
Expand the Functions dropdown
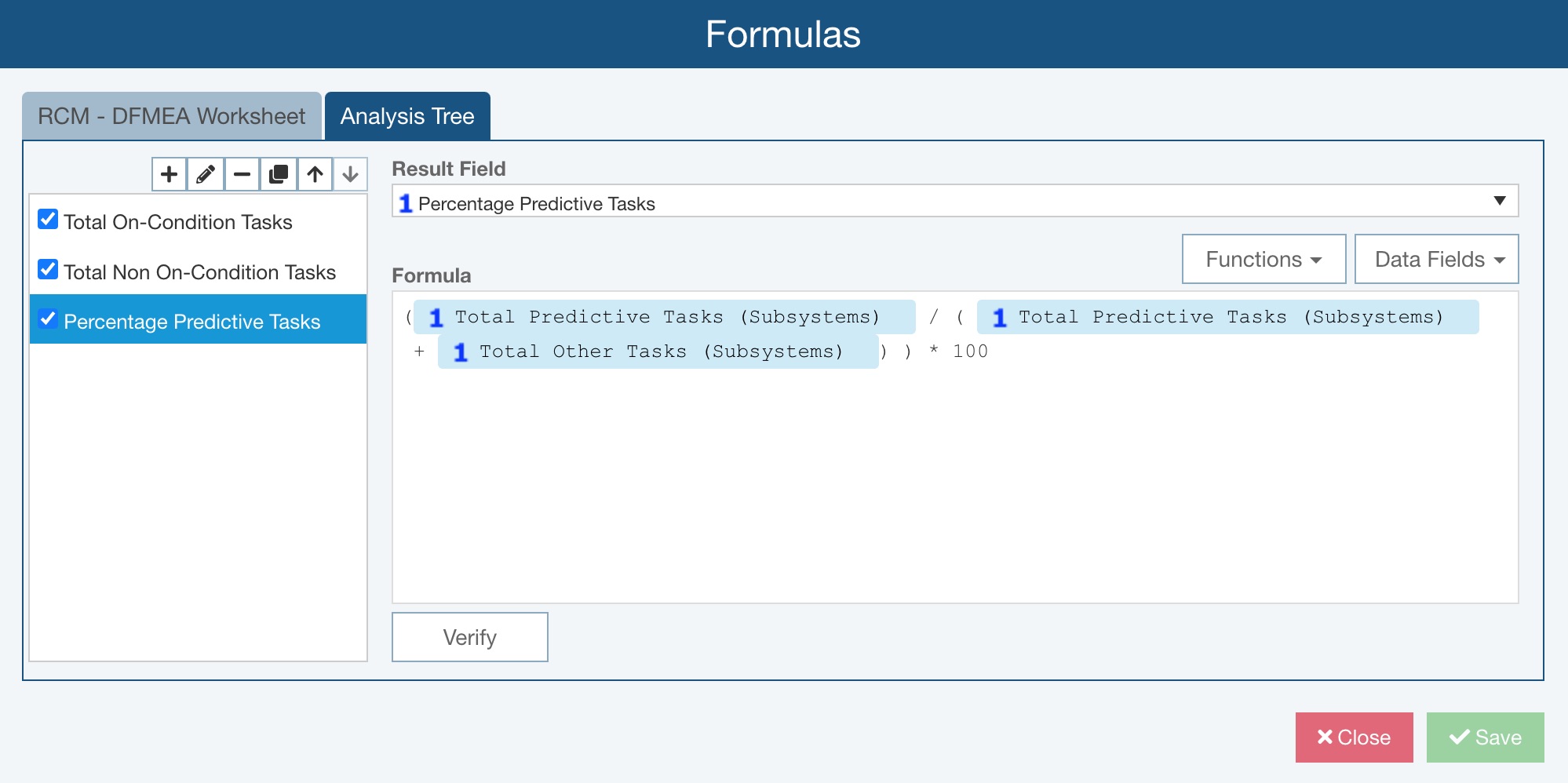[1264, 259]
